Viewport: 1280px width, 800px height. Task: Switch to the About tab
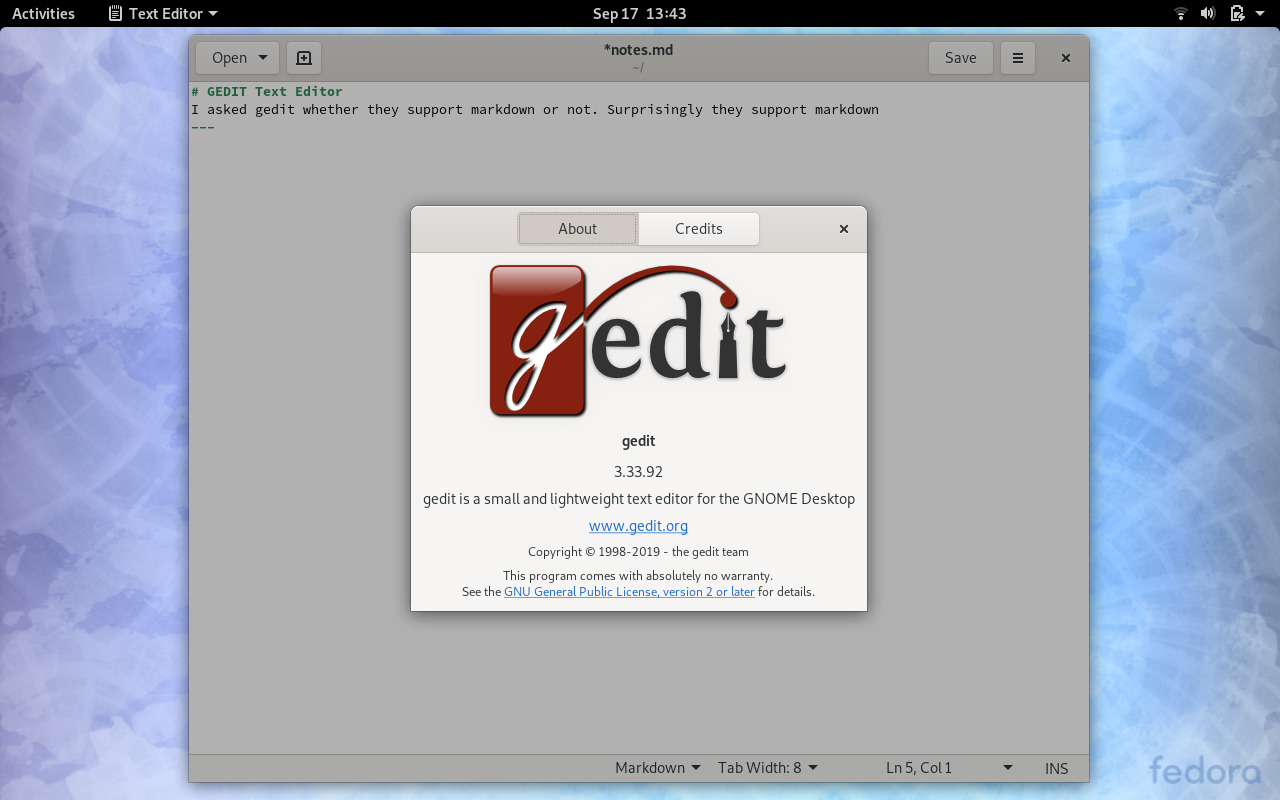(x=577, y=228)
